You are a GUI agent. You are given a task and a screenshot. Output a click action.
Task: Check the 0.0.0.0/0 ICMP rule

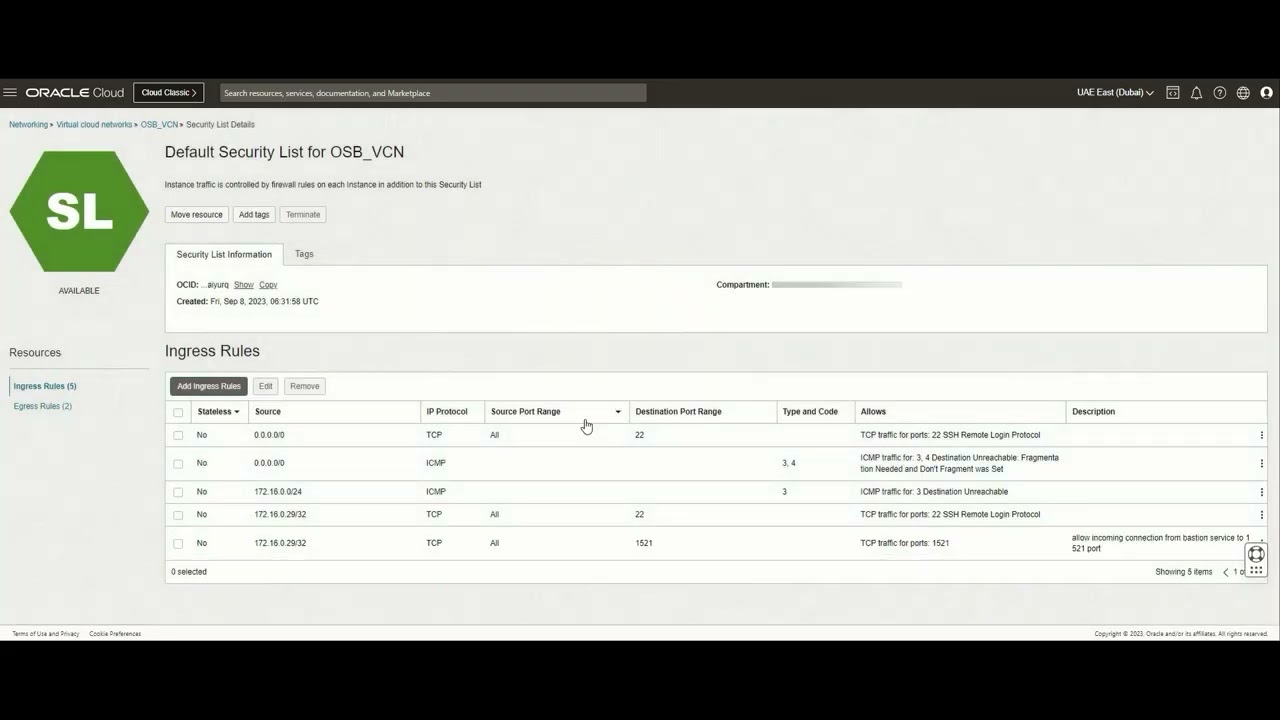click(178, 463)
